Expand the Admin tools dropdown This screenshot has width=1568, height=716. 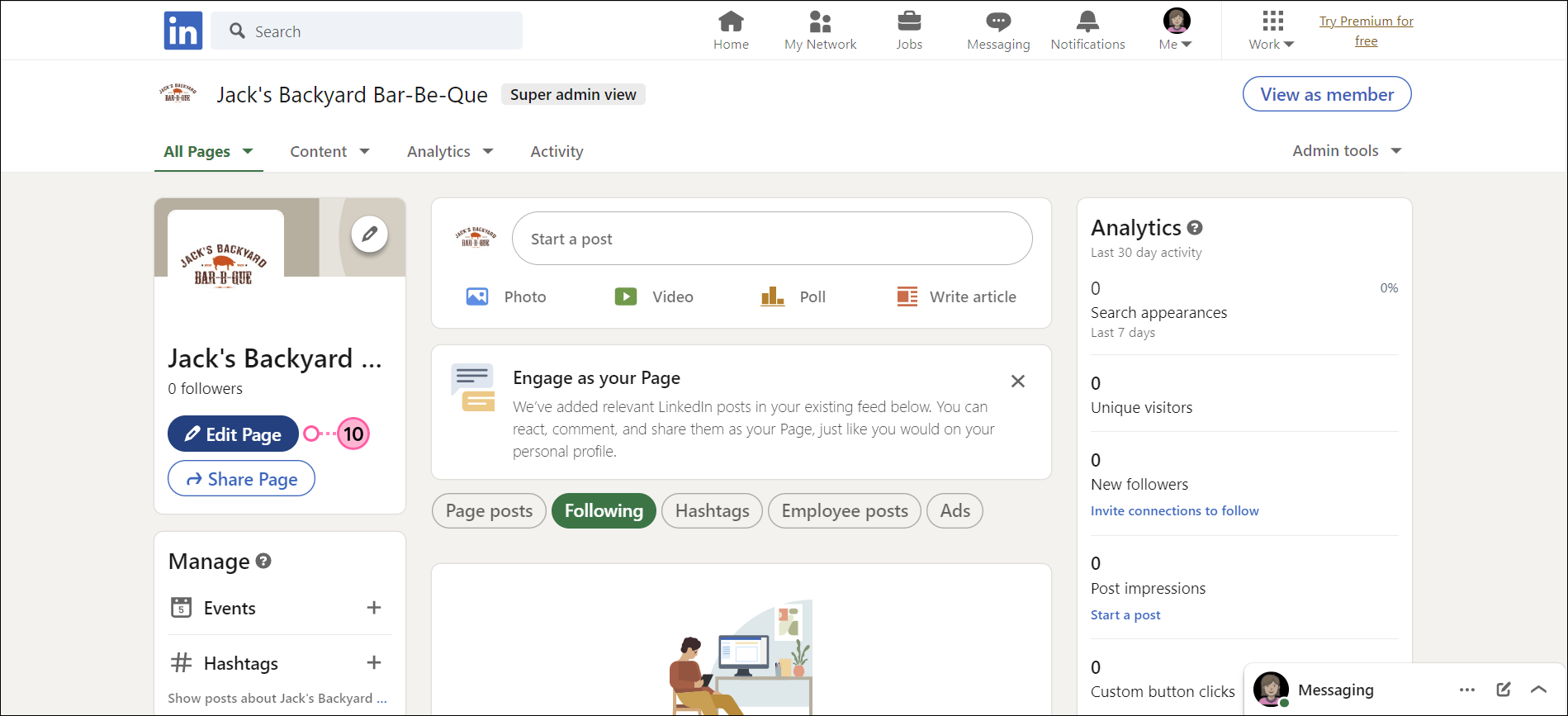pos(1347,150)
